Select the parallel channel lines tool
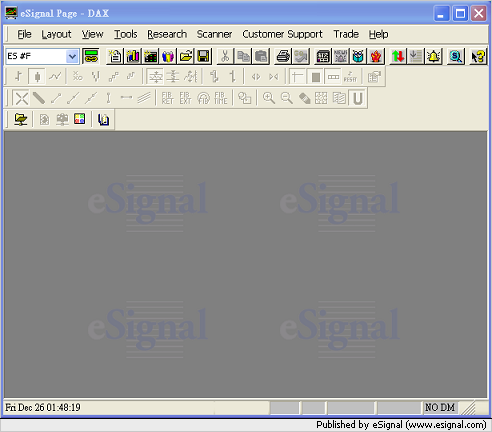This screenshot has width=492, height=432. click(144, 98)
